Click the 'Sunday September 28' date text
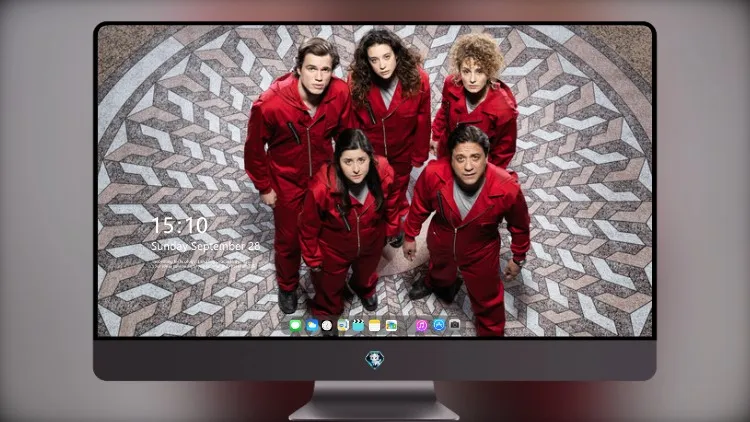This screenshot has width=750, height=422. tap(205, 246)
